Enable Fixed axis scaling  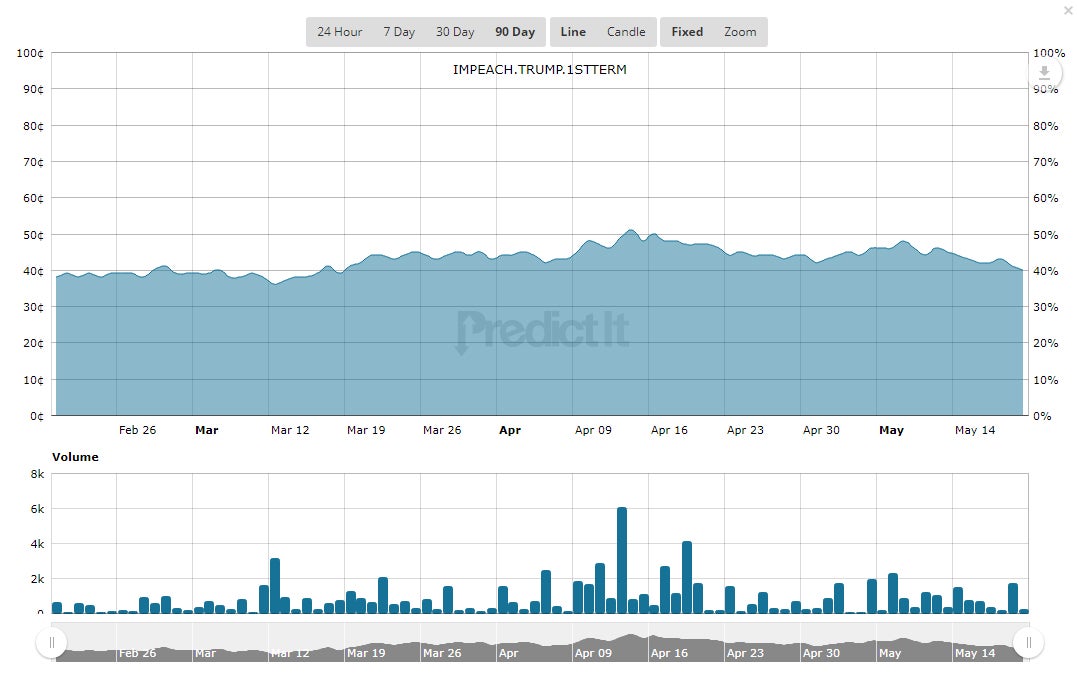coord(687,32)
